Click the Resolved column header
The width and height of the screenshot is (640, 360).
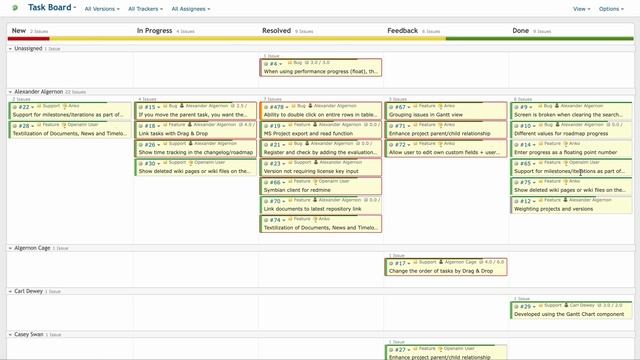[276, 31]
